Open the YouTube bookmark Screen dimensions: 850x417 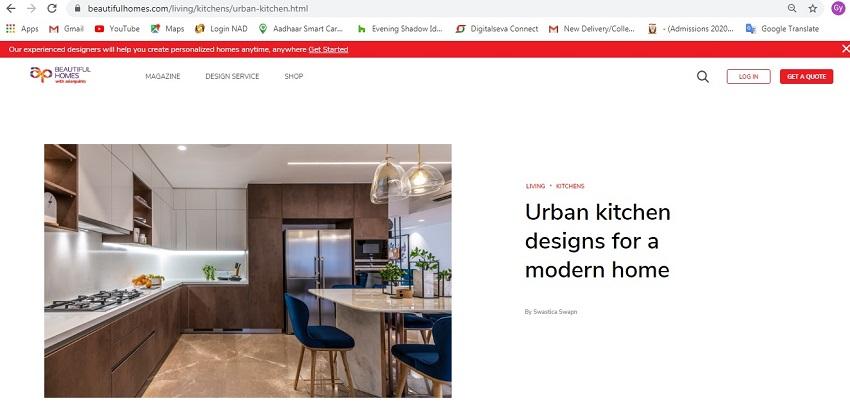(x=117, y=29)
